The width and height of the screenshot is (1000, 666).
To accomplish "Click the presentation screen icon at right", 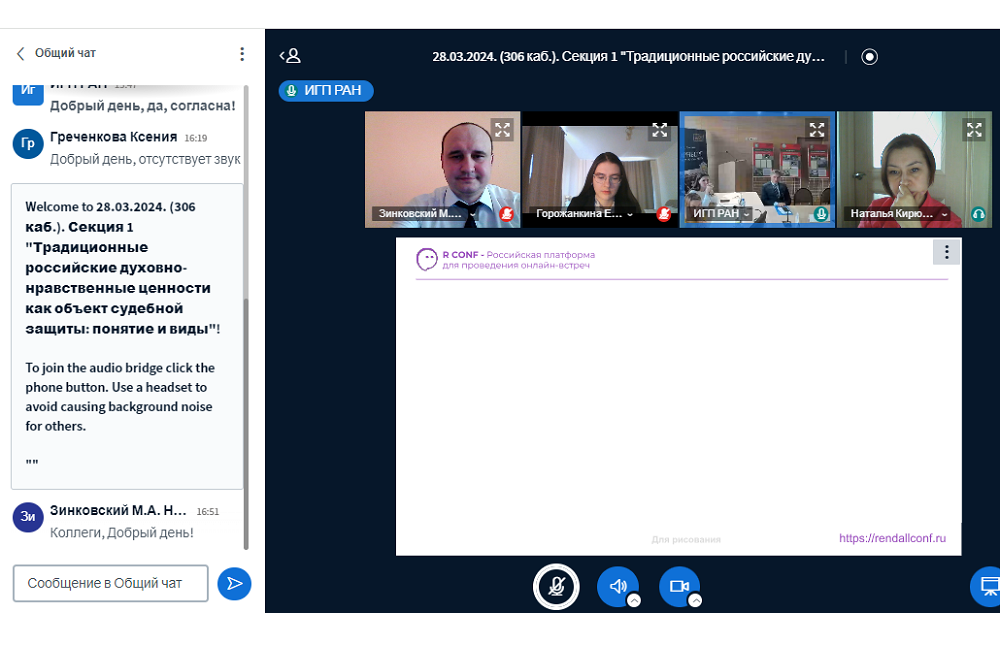I will tap(988, 586).
